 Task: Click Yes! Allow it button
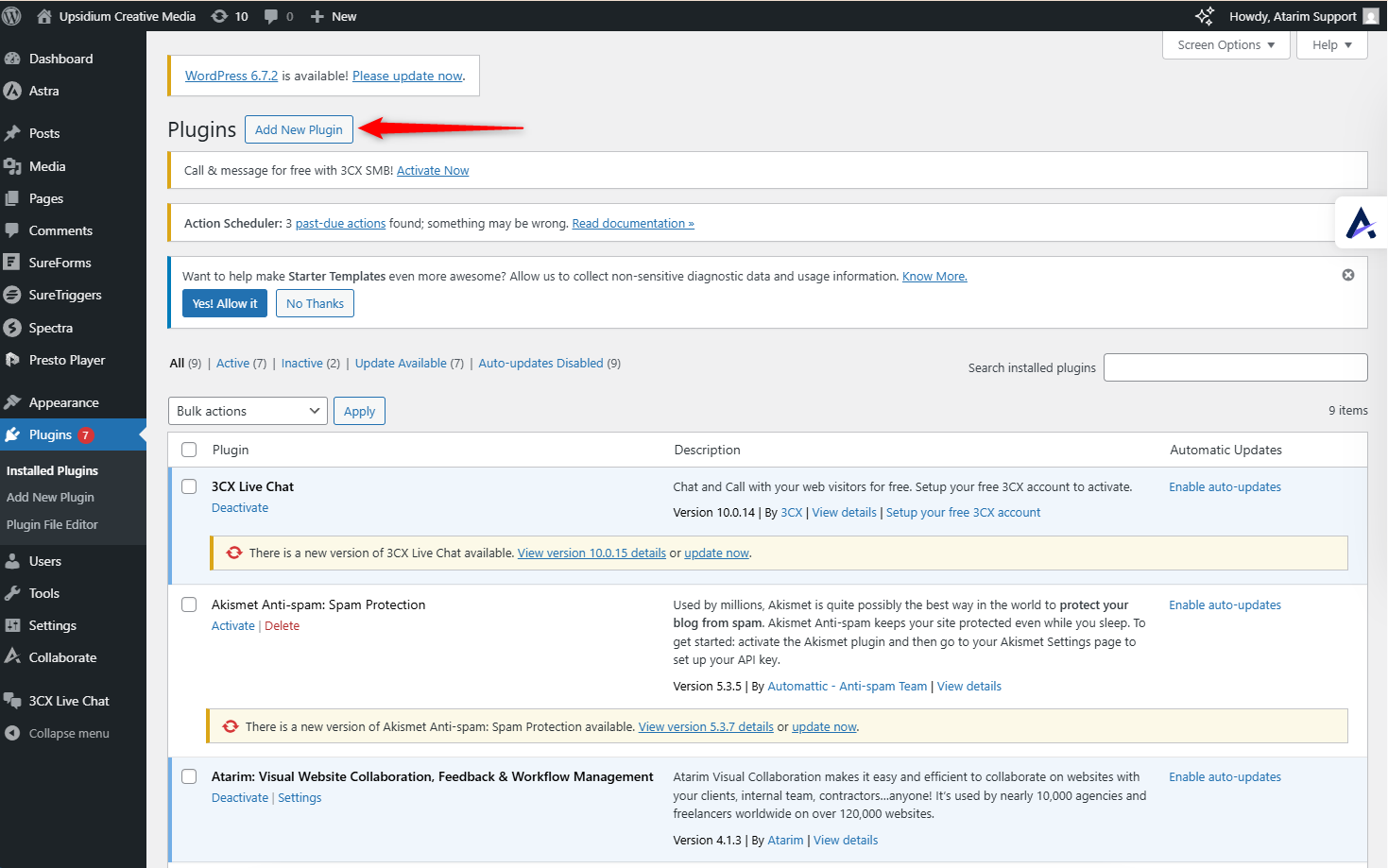pyautogui.click(x=225, y=303)
